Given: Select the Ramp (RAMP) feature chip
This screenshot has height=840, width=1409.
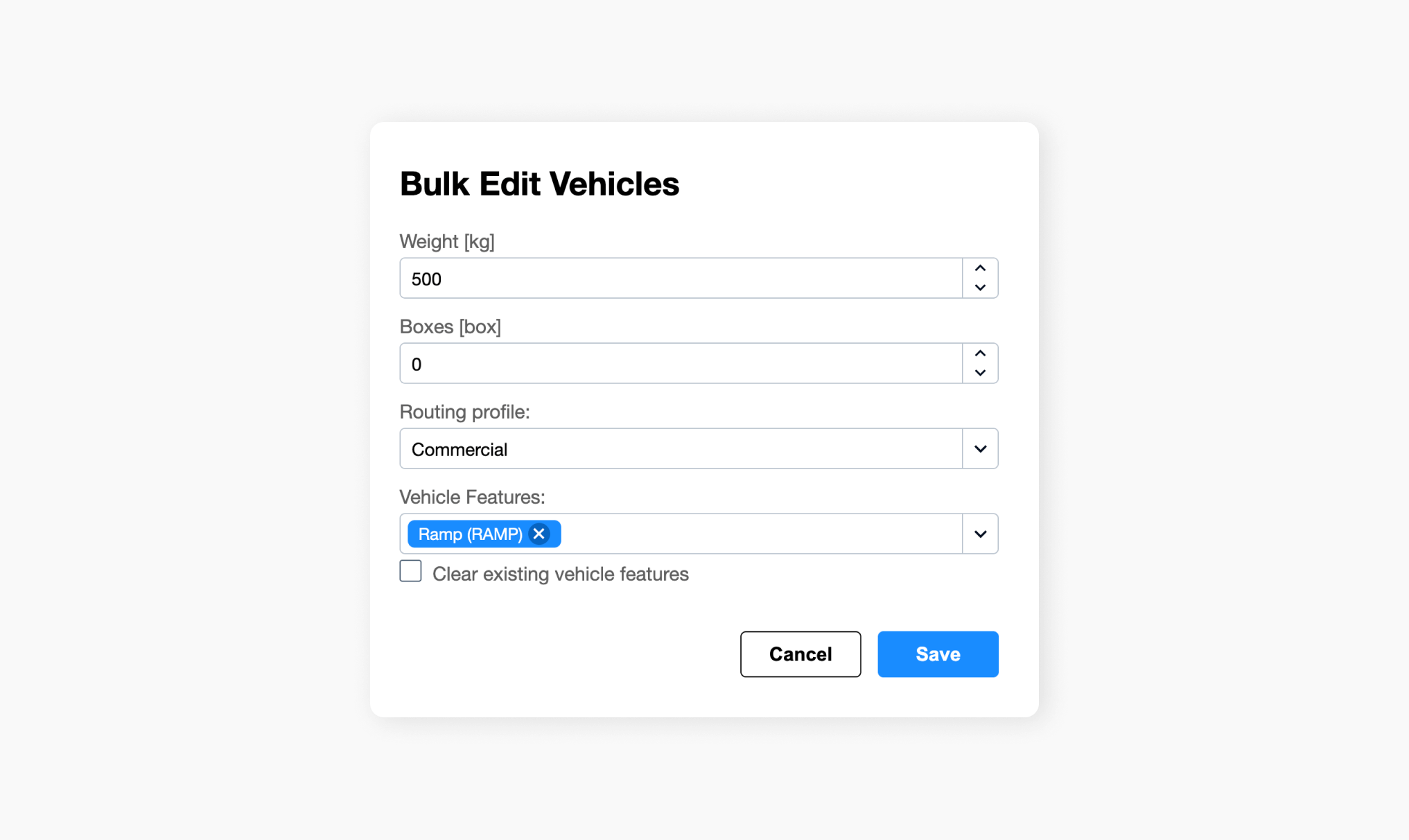Looking at the screenshot, I should coord(470,534).
